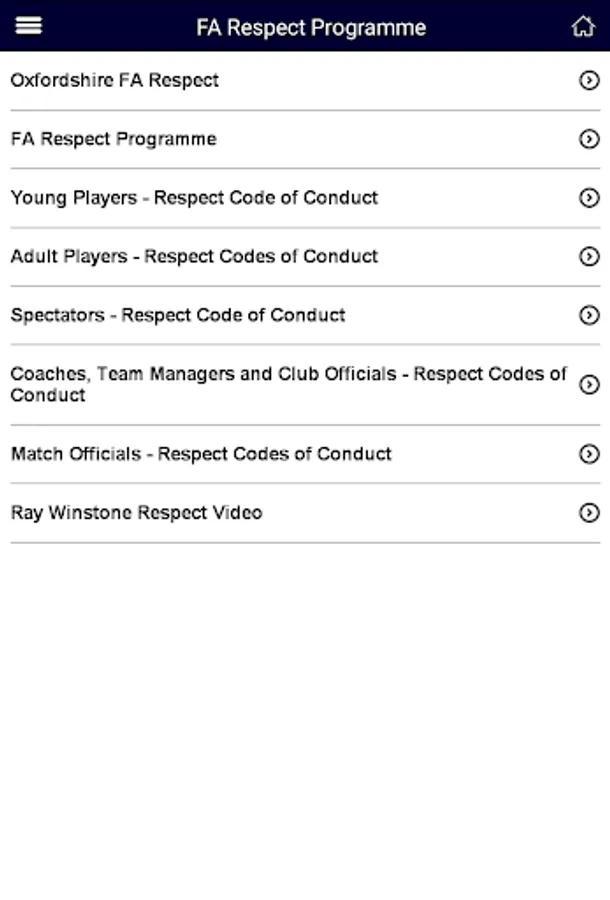The height and width of the screenshot is (900, 610).
Task: Open the hamburger menu
Action: point(29,26)
